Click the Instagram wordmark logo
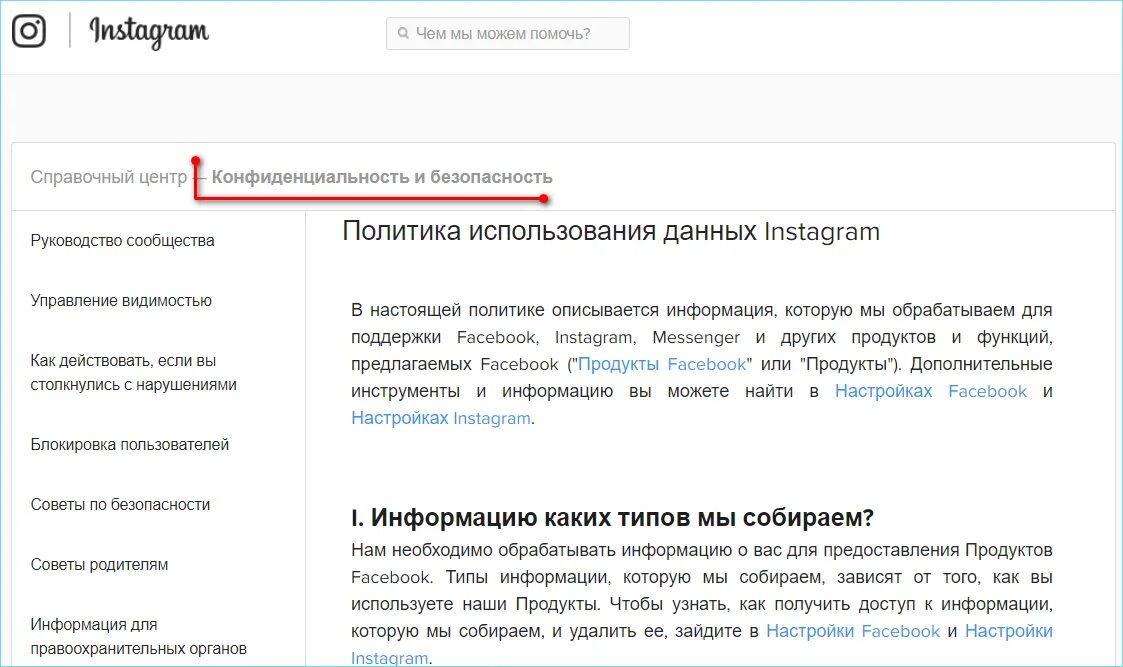Image resolution: width=1123 pixels, height=667 pixels. [149, 32]
